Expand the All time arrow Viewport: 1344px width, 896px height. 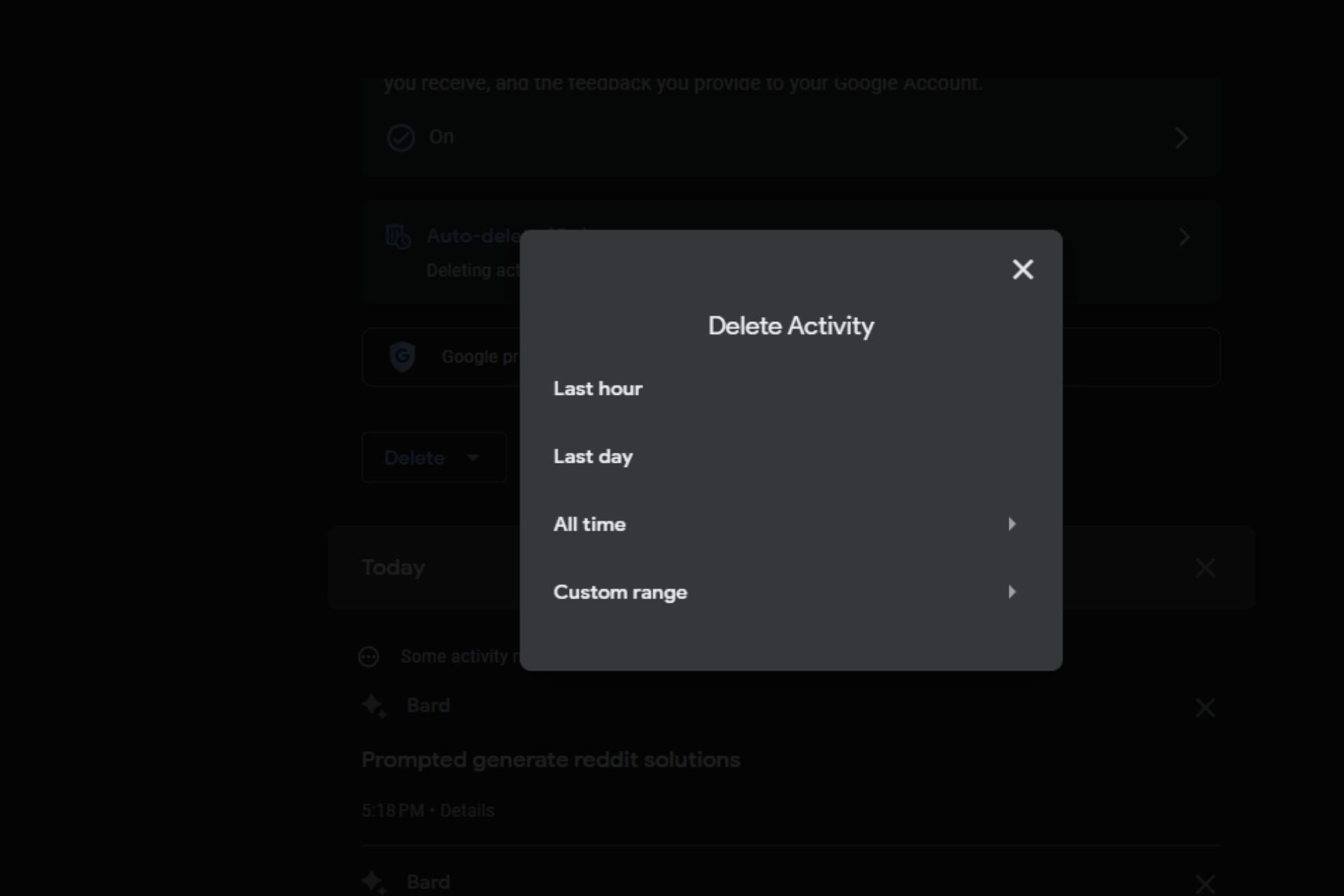point(1011,524)
